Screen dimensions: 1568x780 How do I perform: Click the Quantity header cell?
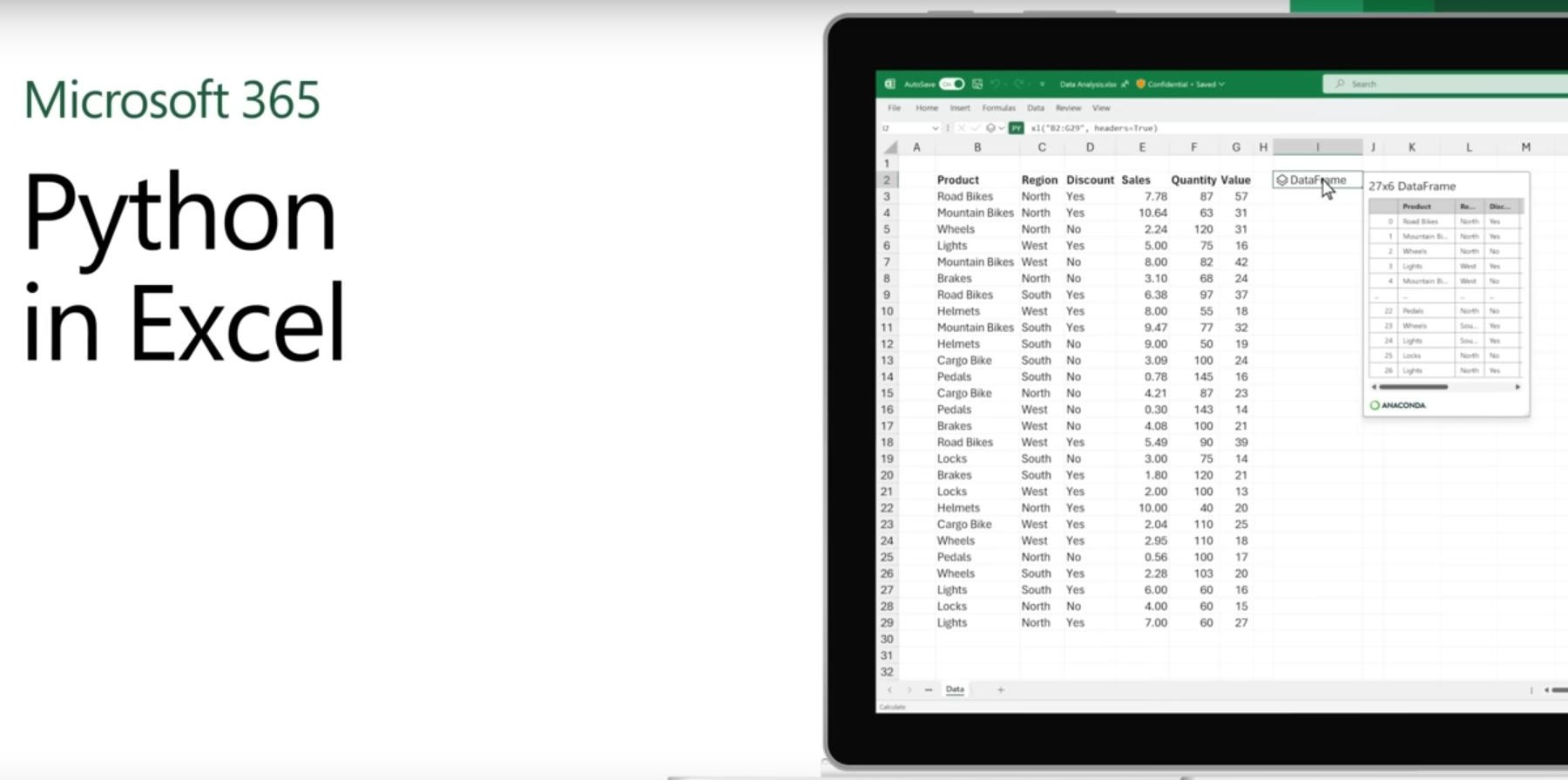click(1193, 180)
